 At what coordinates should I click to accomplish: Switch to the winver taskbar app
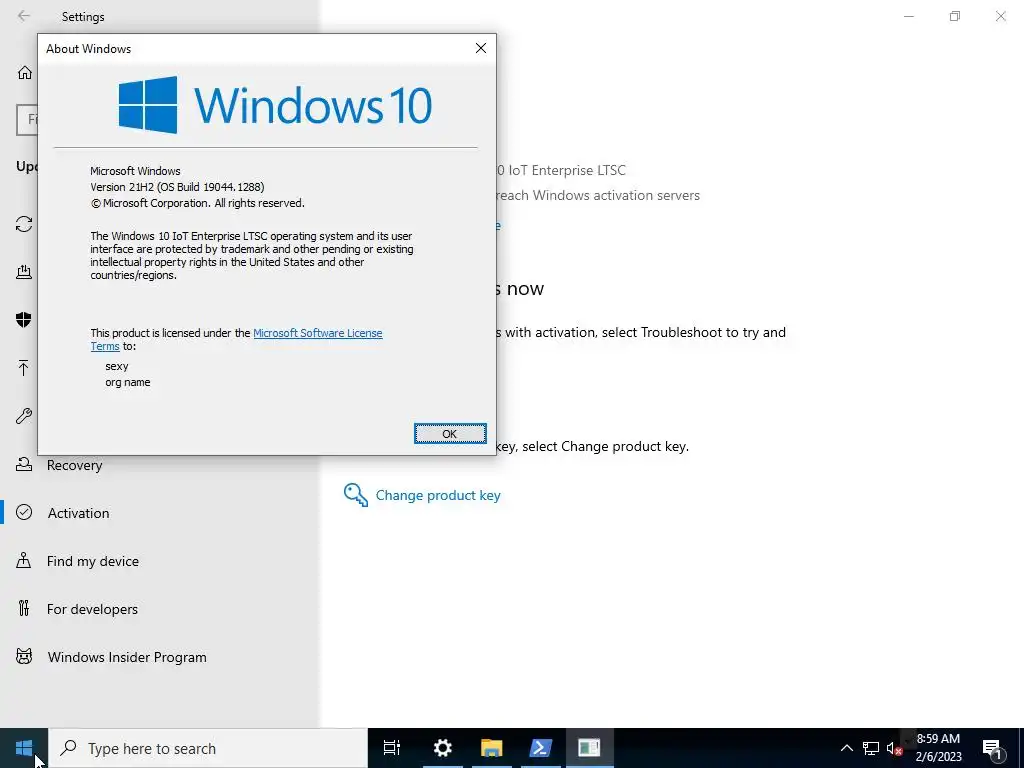[590, 748]
